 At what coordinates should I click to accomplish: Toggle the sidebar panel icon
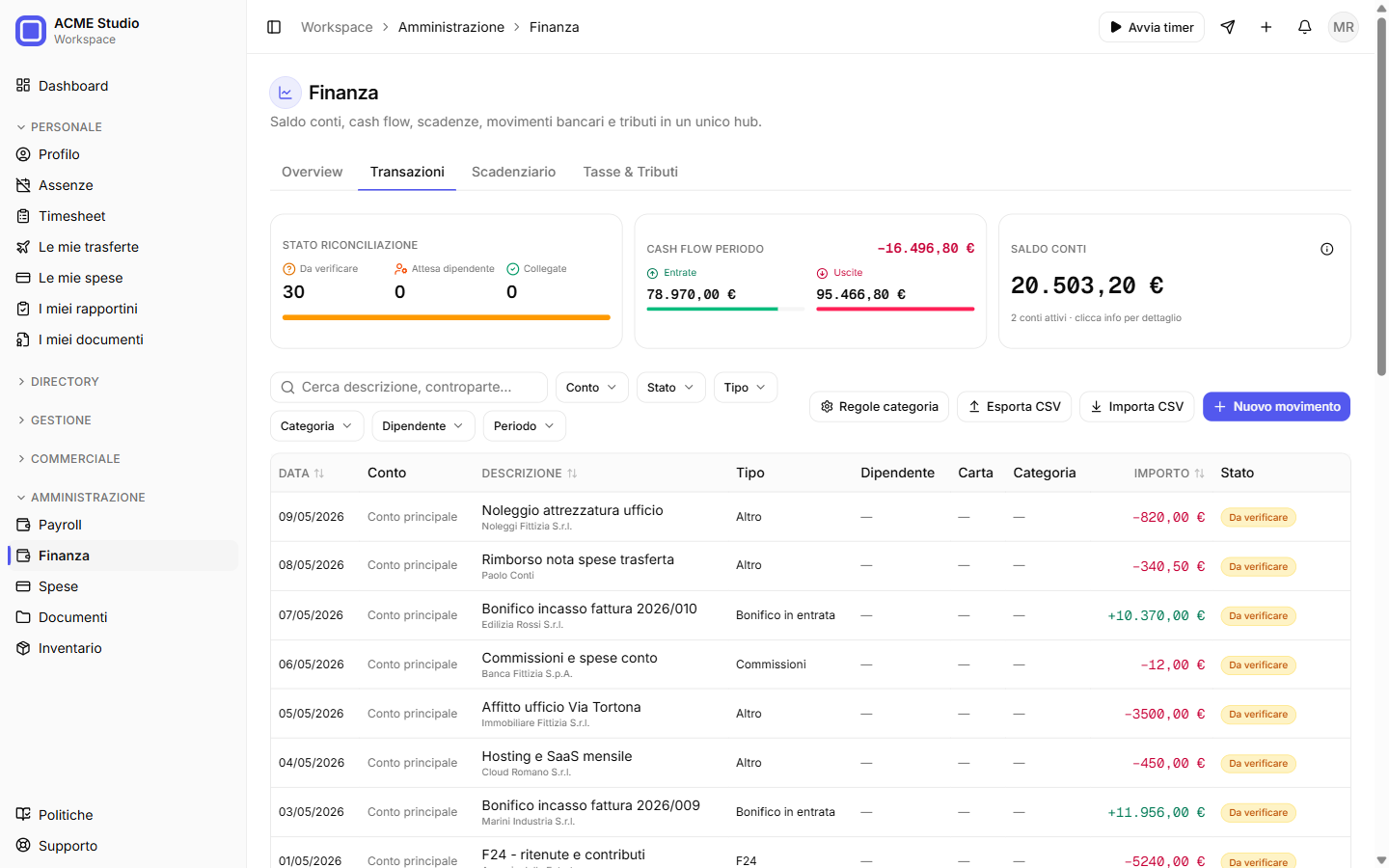click(x=274, y=27)
